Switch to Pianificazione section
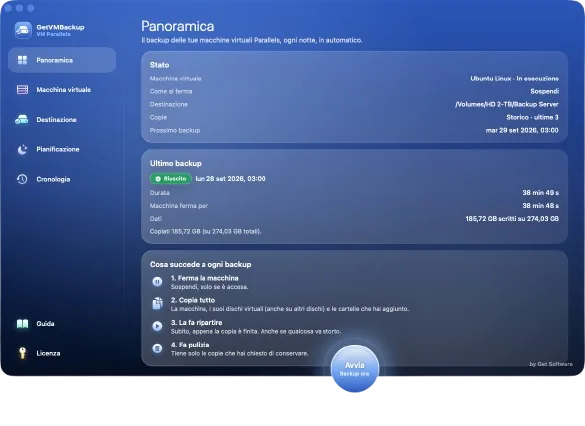585x426 pixels. 62,149
